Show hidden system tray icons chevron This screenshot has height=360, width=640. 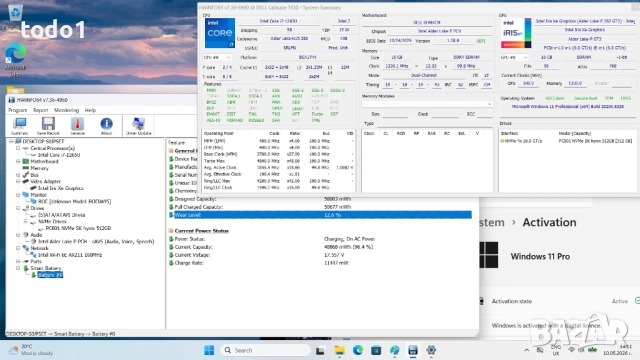(x=527, y=350)
